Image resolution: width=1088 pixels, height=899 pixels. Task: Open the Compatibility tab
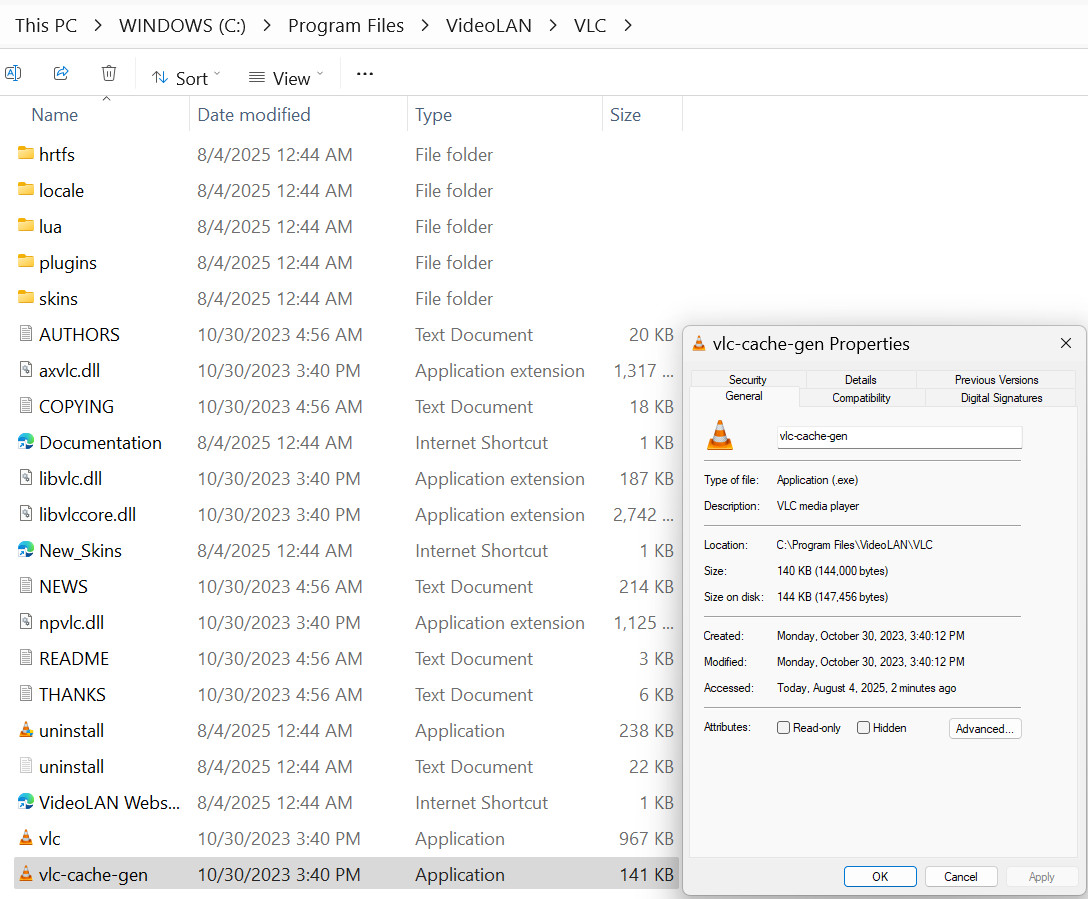click(x=861, y=397)
